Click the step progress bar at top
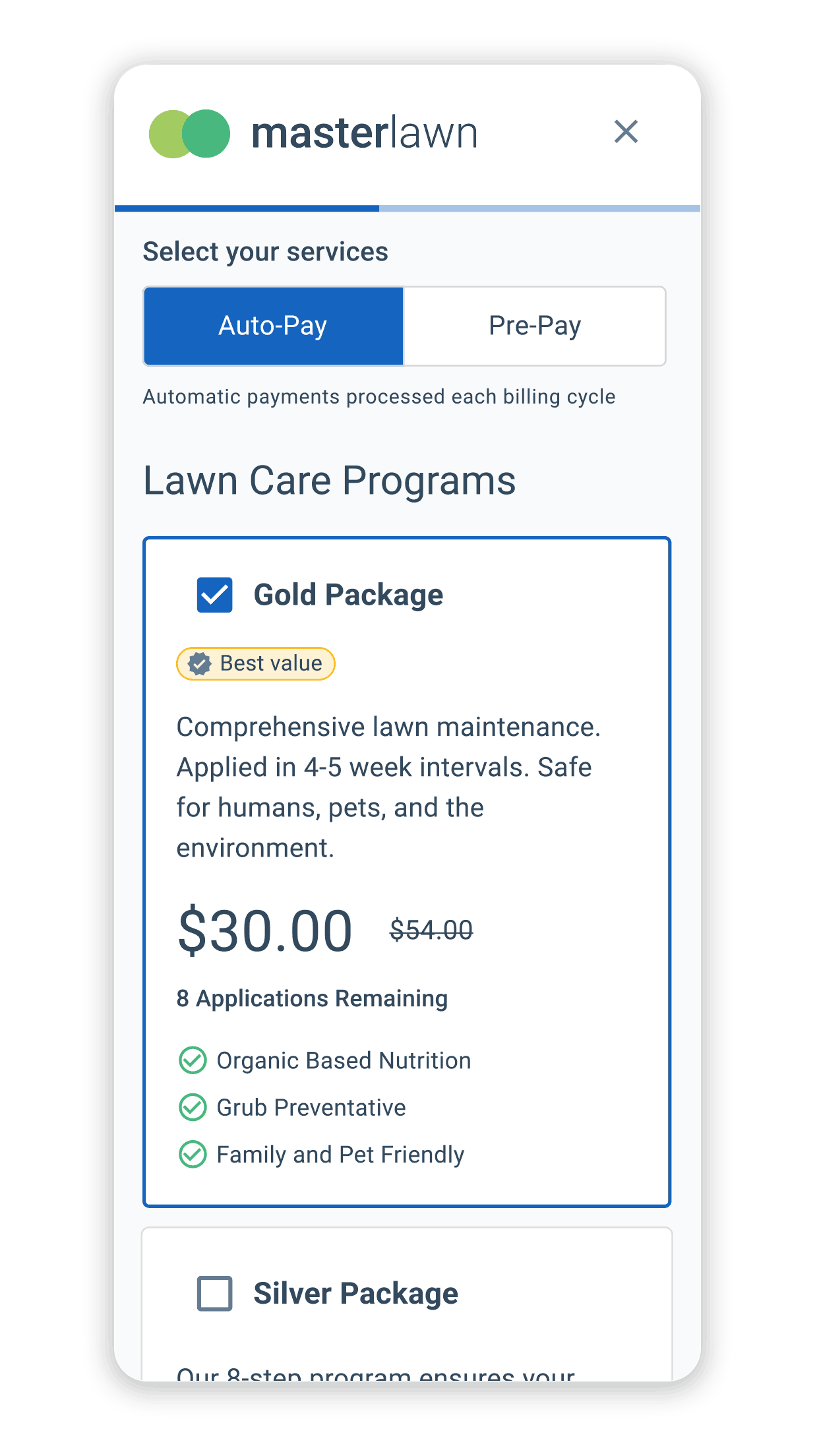The height and width of the screenshot is (1456, 819). point(408,208)
